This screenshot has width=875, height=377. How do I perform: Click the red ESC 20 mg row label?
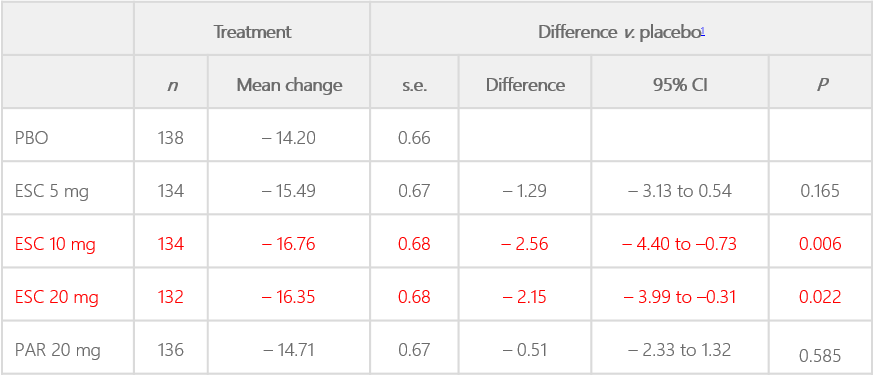click(x=56, y=297)
